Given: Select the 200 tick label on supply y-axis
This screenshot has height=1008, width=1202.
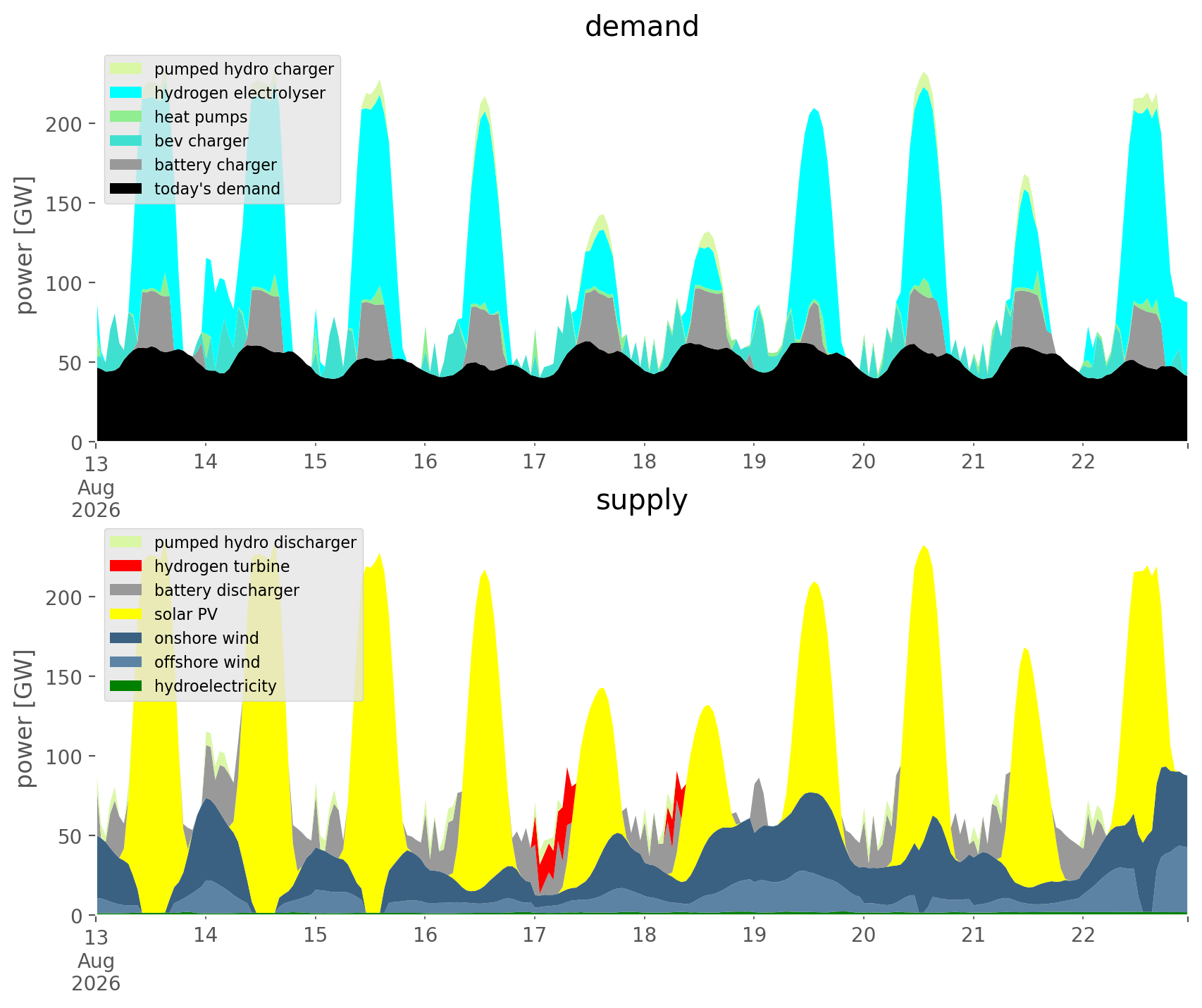Looking at the screenshot, I should (63, 597).
